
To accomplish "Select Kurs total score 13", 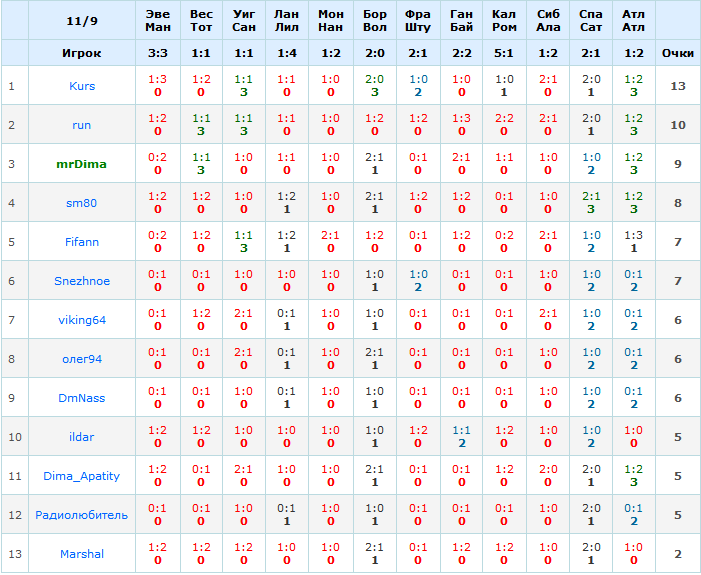I will coord(678,86).
